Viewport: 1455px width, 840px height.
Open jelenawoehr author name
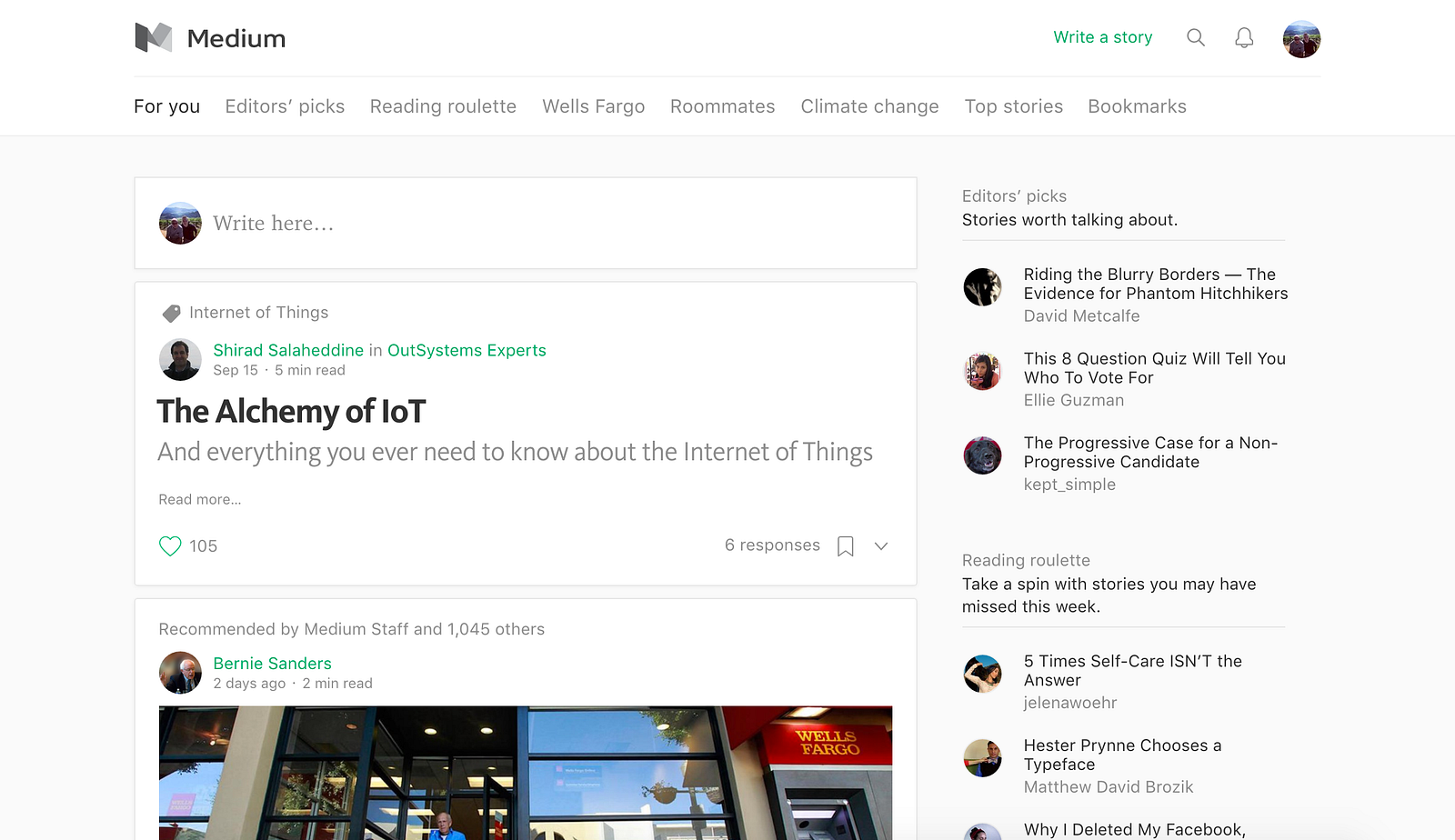1070,703
